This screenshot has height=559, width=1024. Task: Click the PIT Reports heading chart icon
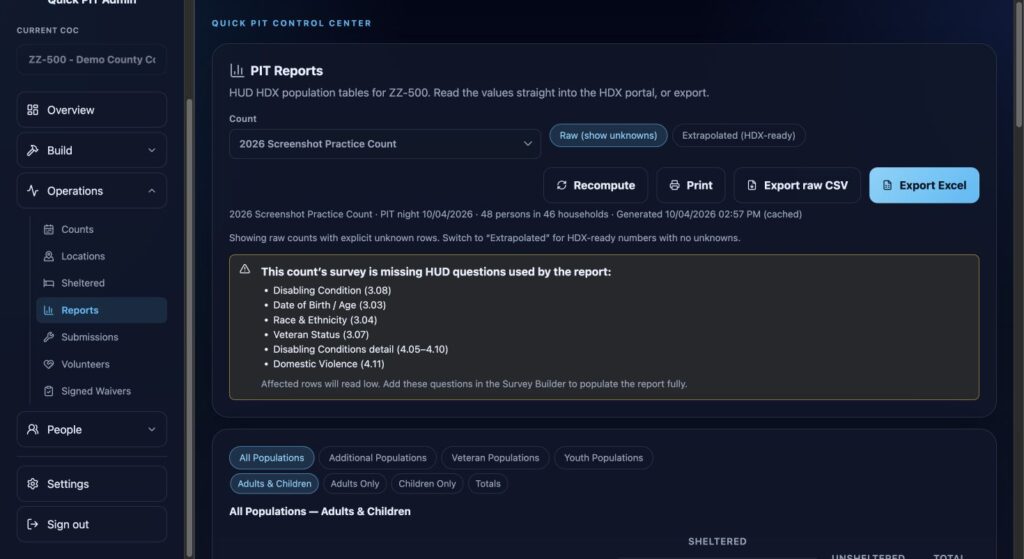(236, 71)
